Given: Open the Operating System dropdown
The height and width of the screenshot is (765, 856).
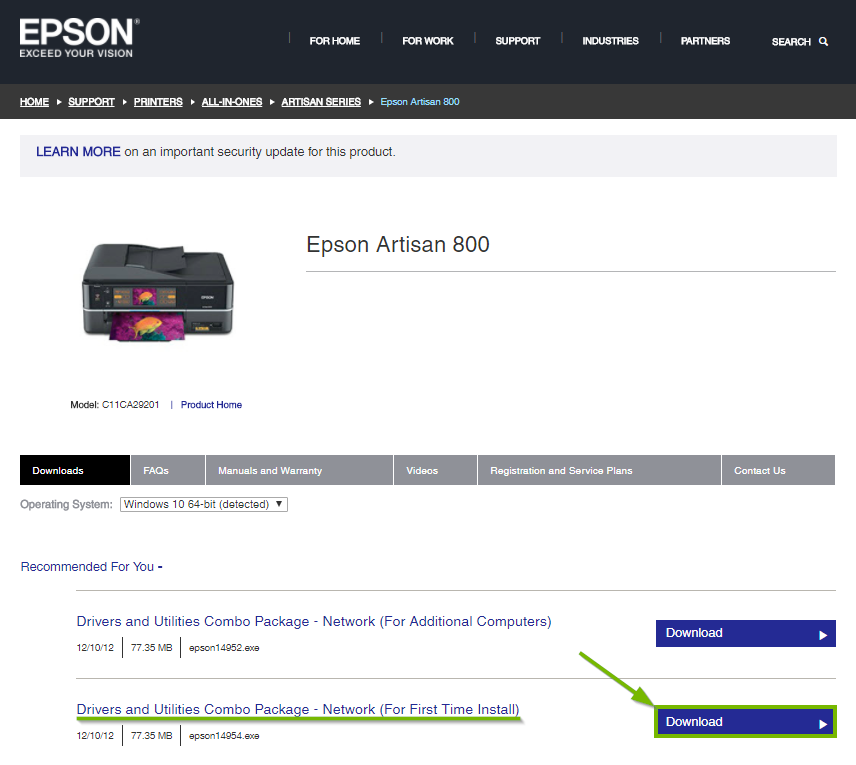Looking at the screenshot, I should [203, 504].
